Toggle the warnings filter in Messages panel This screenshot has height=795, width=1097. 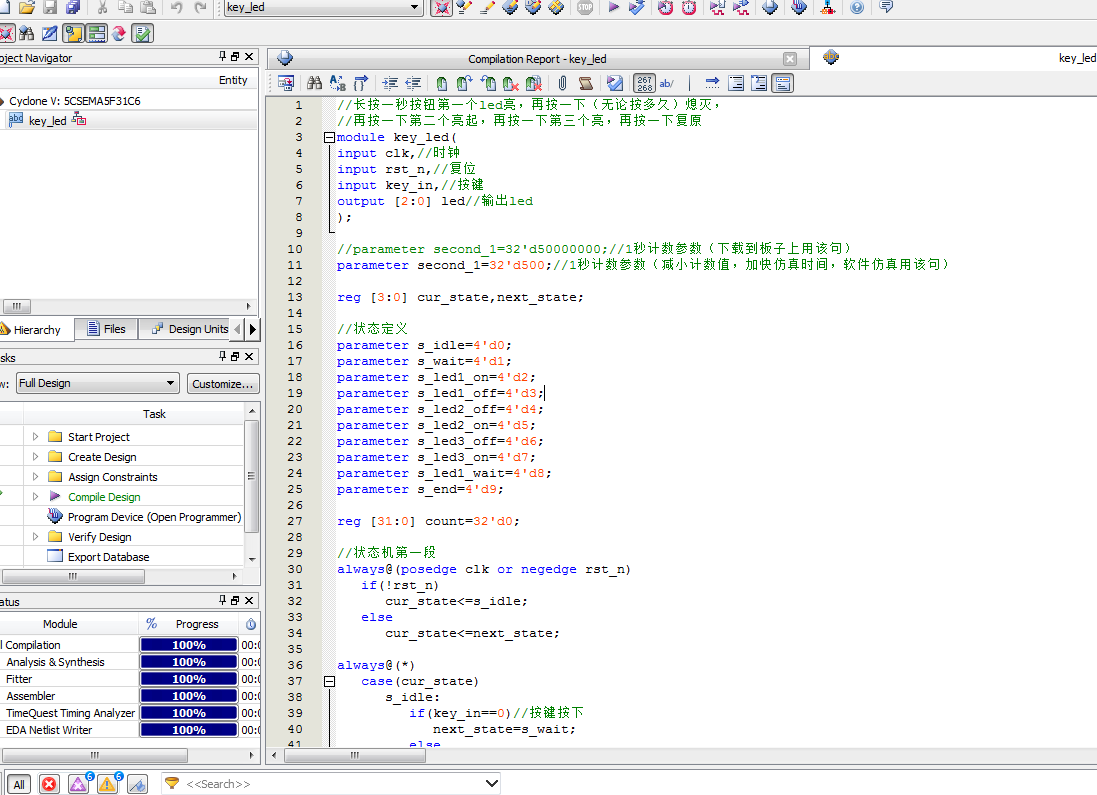point(107,784)
